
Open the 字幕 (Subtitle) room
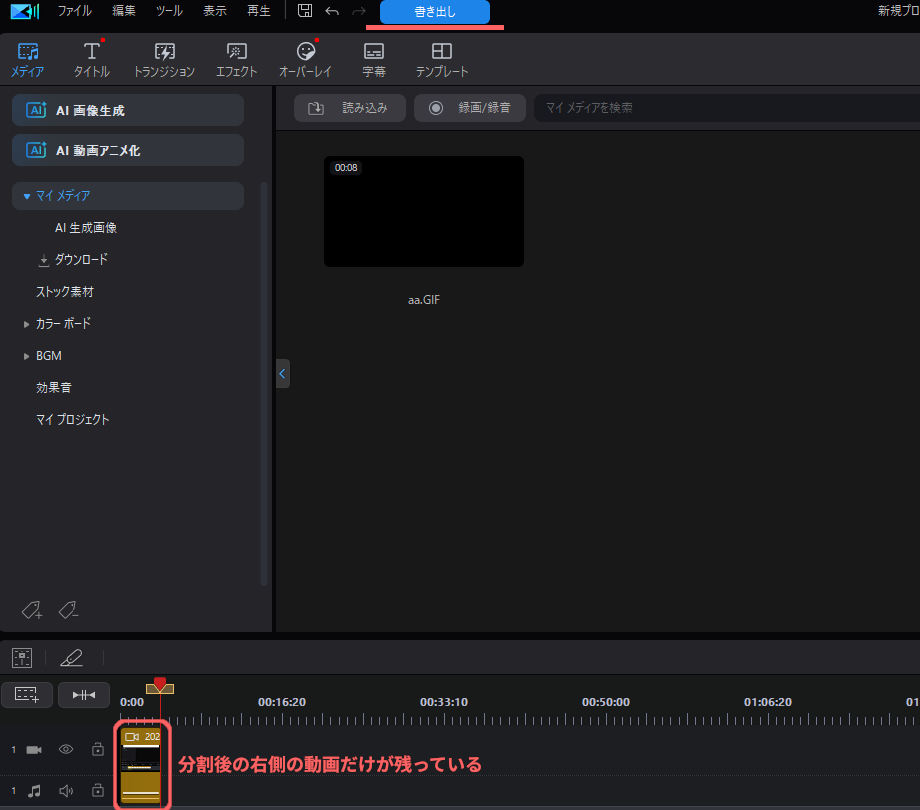374,60
